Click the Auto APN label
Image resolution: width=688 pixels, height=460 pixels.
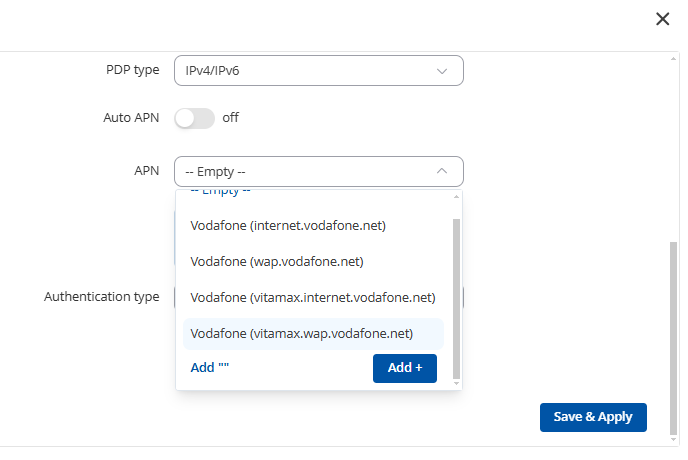(x=131, y=118)
